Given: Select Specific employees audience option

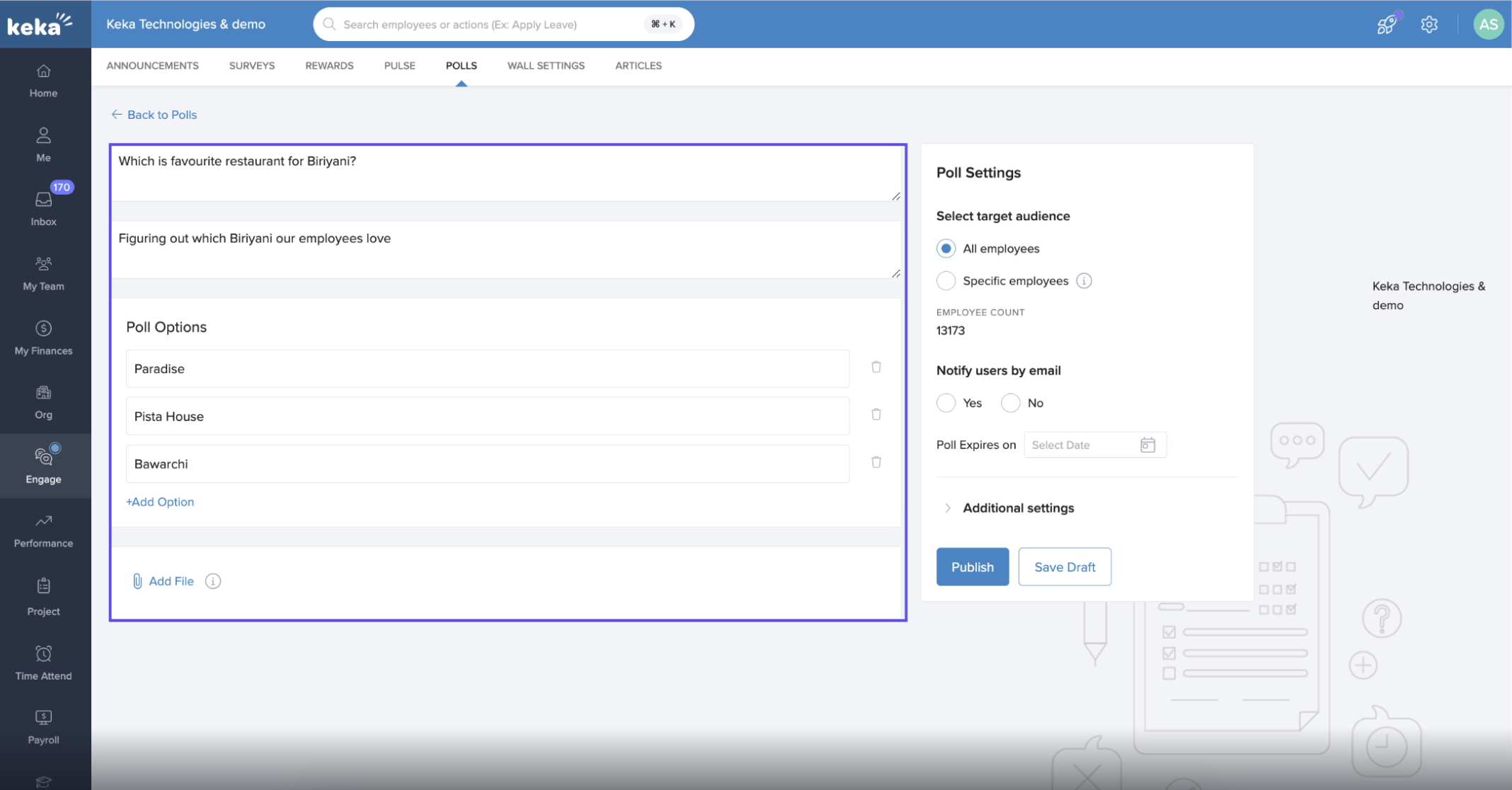Looking at the screenshot, I should coord(946,281).
